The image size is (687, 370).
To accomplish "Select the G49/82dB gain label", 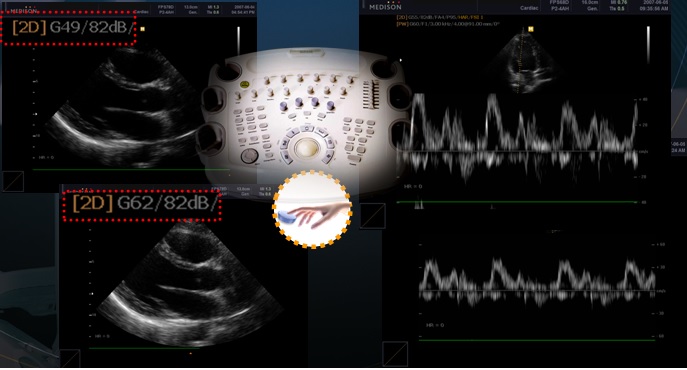I will (91, 27).
